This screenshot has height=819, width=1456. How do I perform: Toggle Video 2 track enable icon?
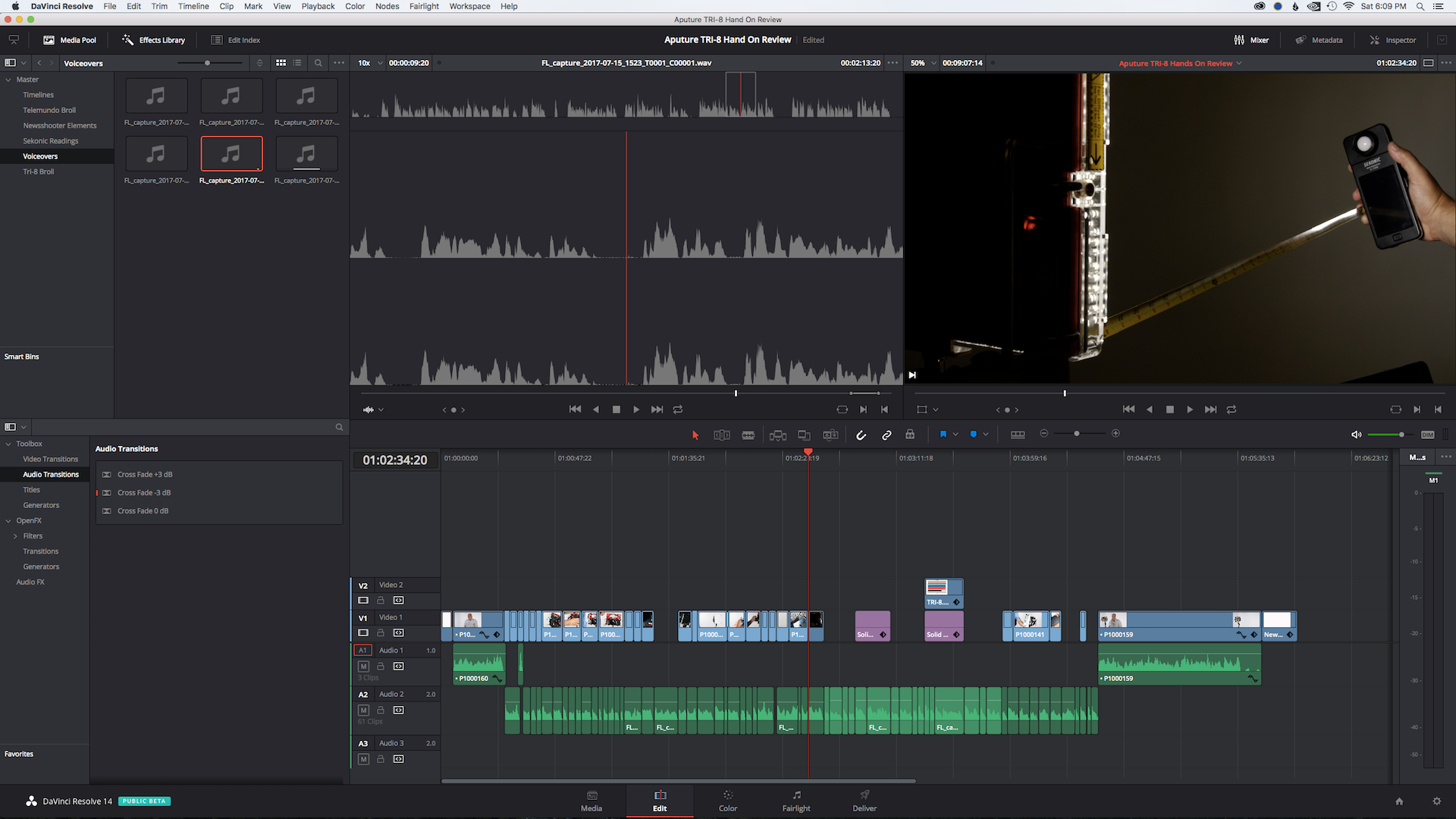363,600
